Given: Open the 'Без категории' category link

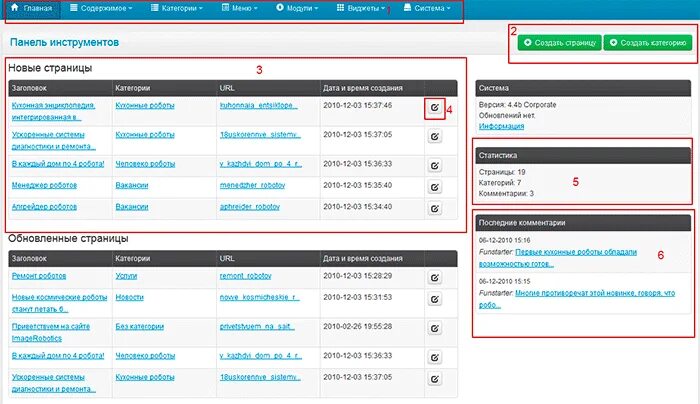Looking at the screenshot, I should [x=139, y=327].
